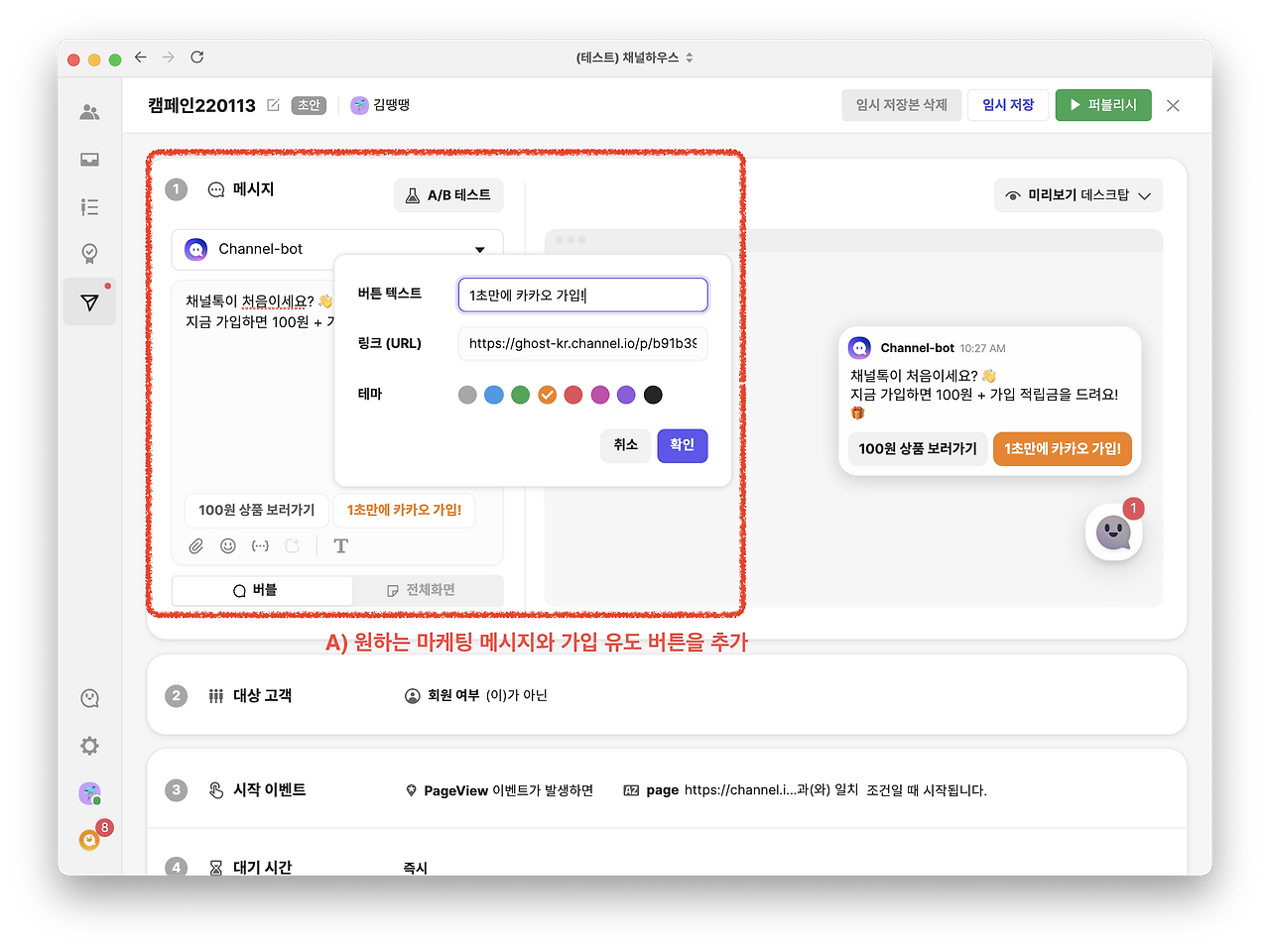
Task: Click the 초안 status badge
Action: (x=310, y=105)
